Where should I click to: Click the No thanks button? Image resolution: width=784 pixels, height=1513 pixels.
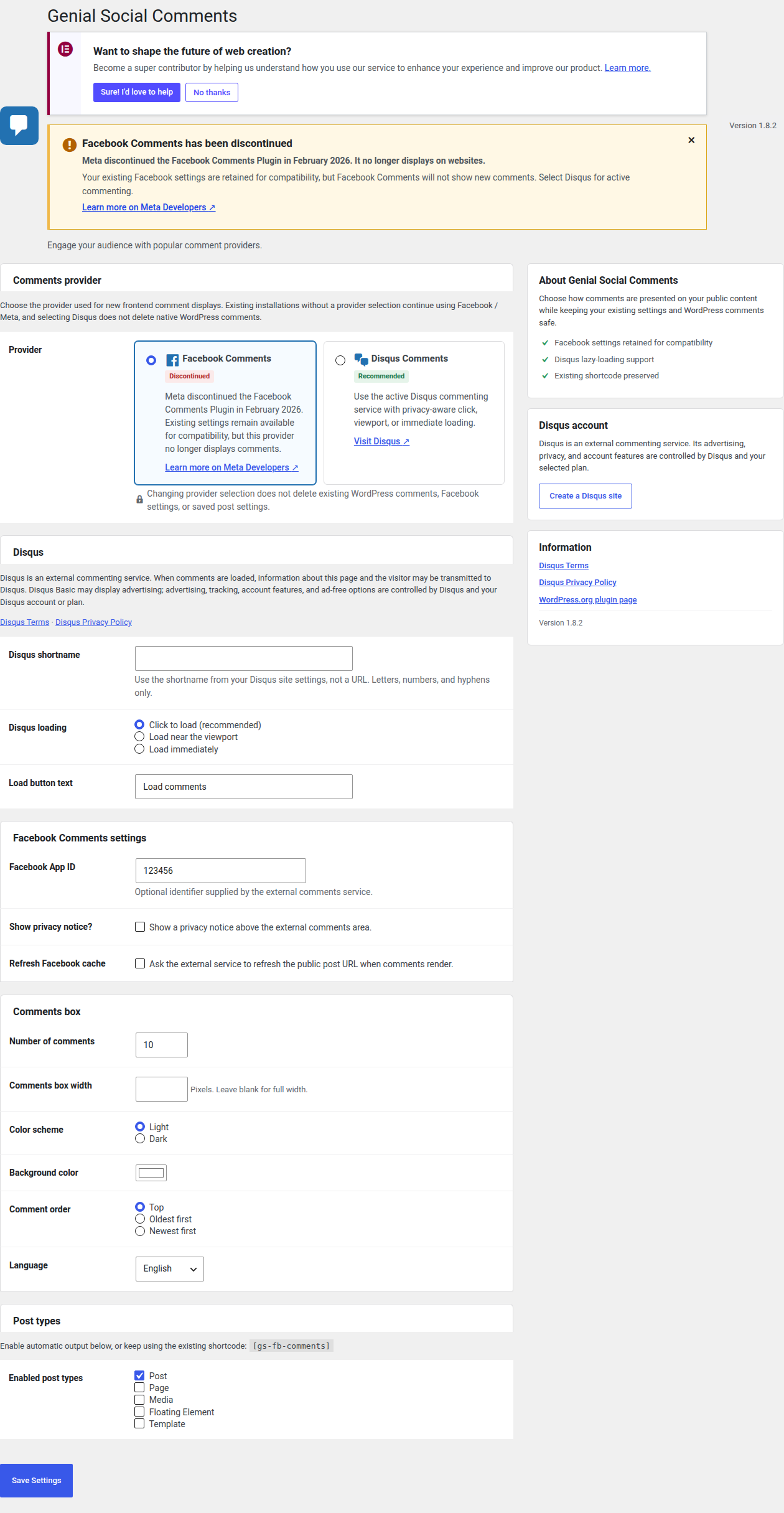pyautogui.click(x=212, y=92)
